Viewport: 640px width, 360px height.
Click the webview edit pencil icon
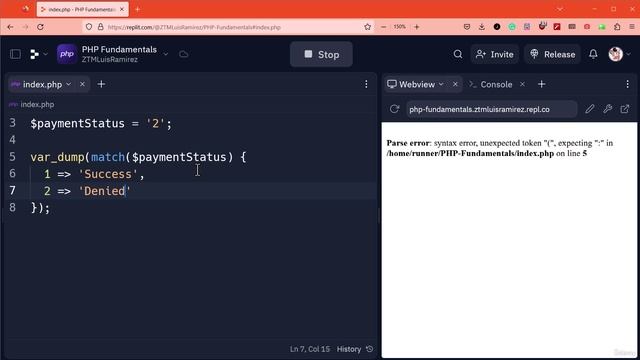(589, 109)
